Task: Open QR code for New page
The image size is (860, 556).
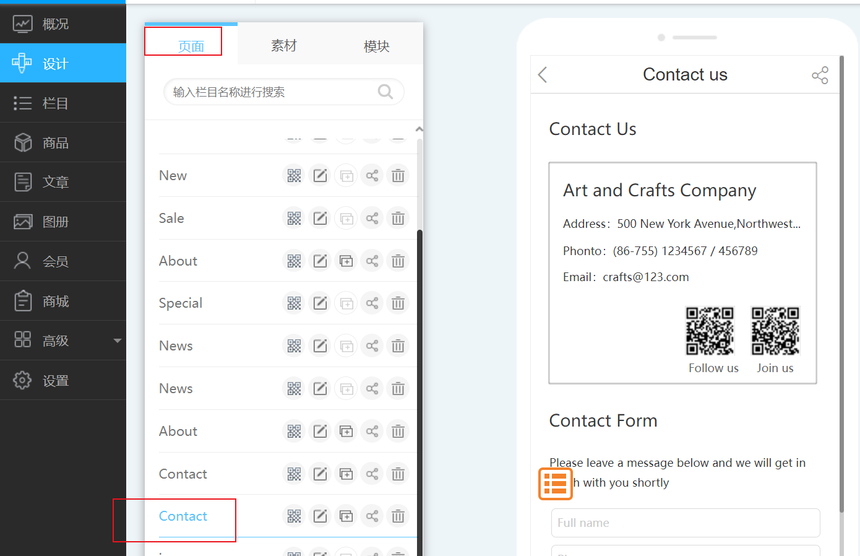Action: pos(294,176)
